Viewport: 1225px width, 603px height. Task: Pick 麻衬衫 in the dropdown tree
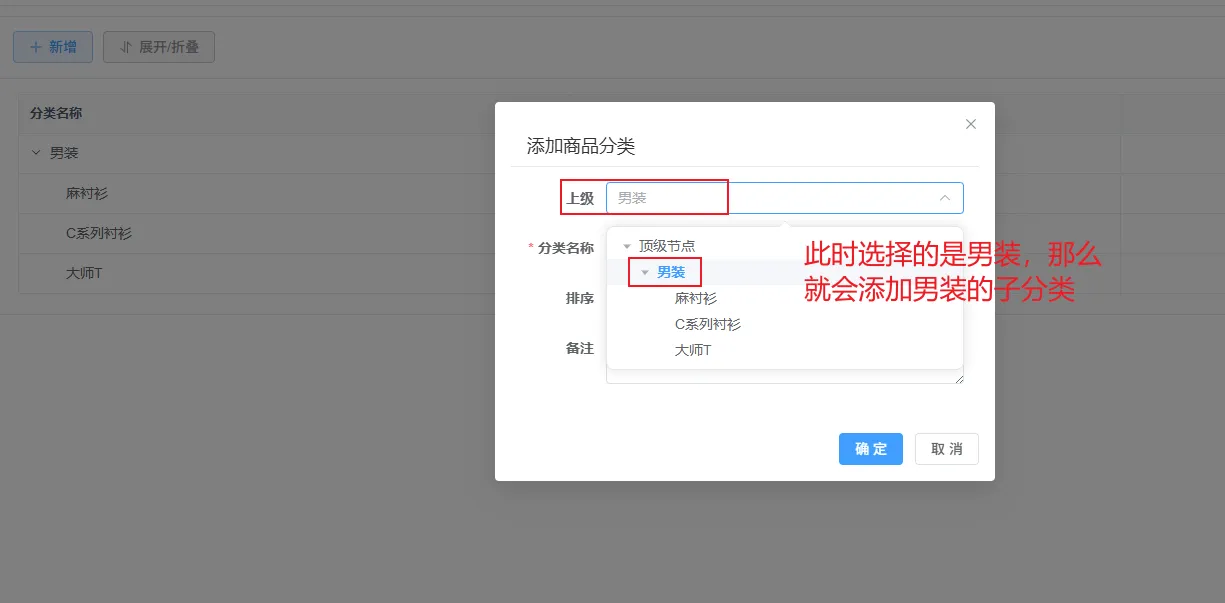pos(696,298)
